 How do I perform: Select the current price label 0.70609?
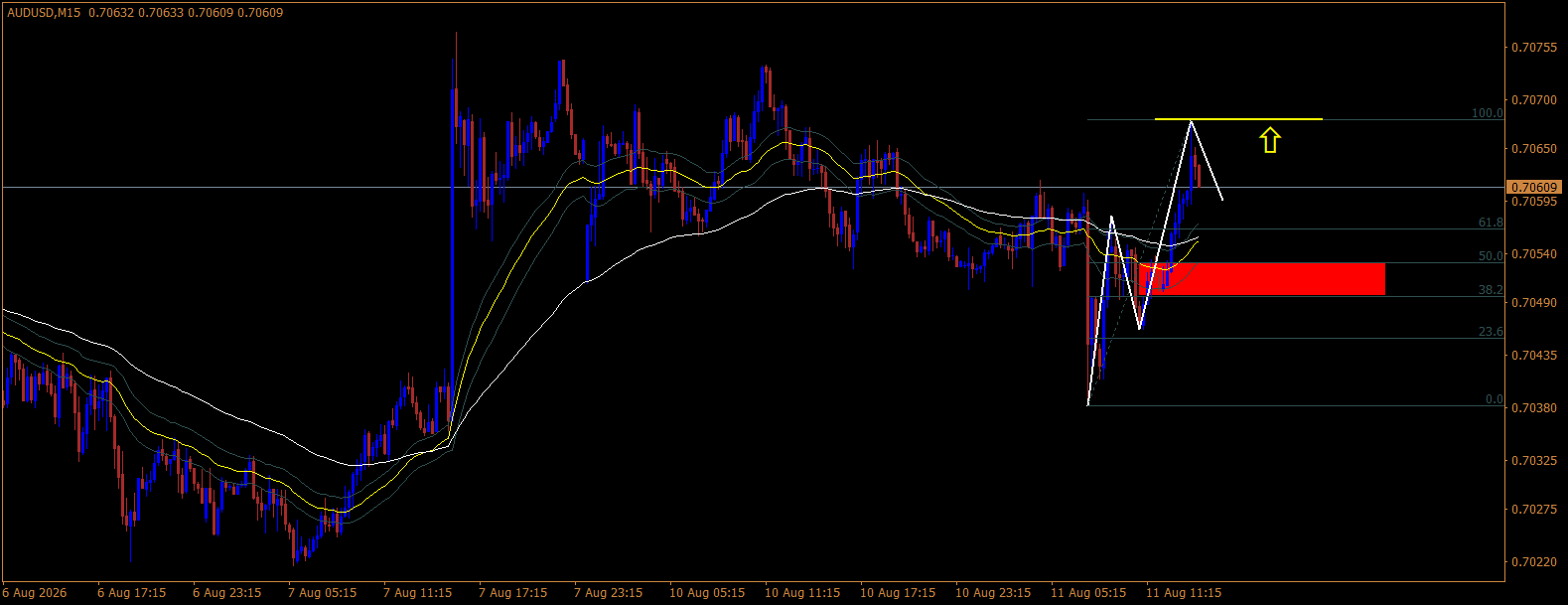1534,187
